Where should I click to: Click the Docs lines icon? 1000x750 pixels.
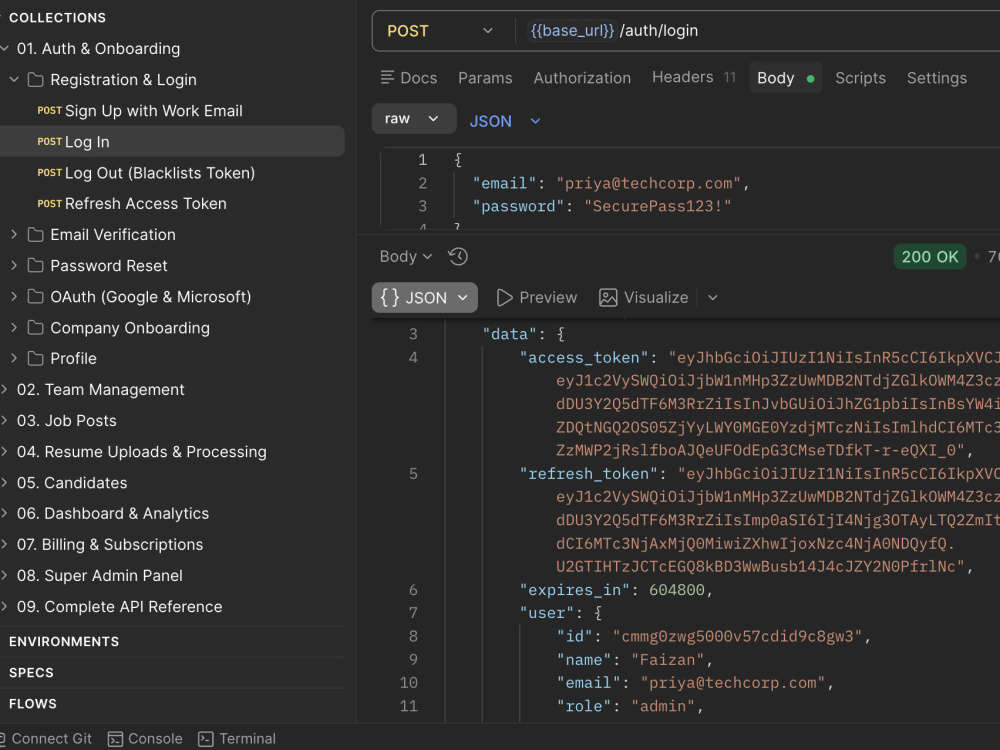pos(387,77)
